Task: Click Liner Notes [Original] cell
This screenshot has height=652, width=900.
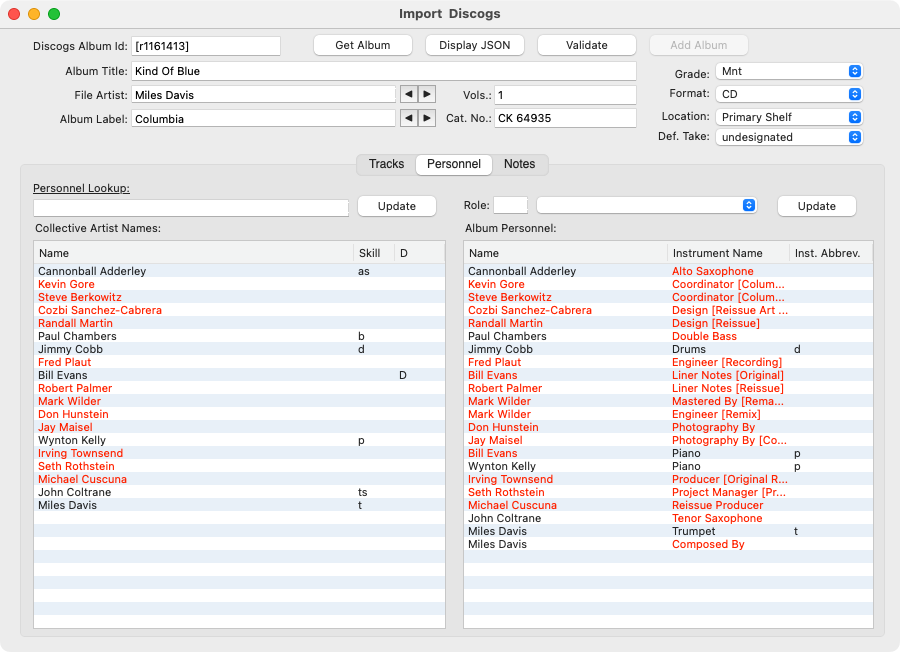Action: [728, 375]
